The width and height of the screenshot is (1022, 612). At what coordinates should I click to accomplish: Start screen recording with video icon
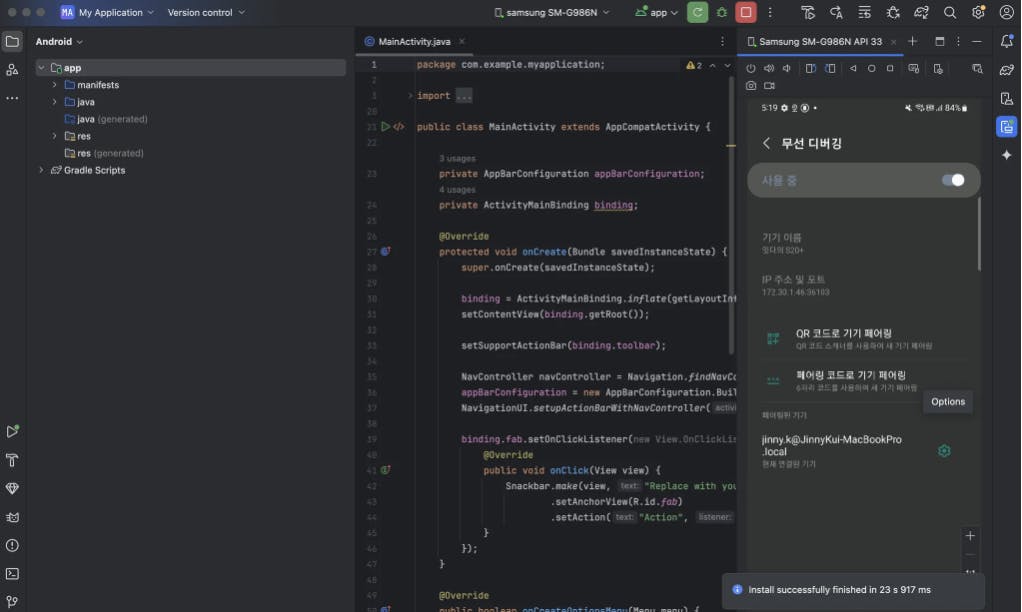[x=770, y=85]
